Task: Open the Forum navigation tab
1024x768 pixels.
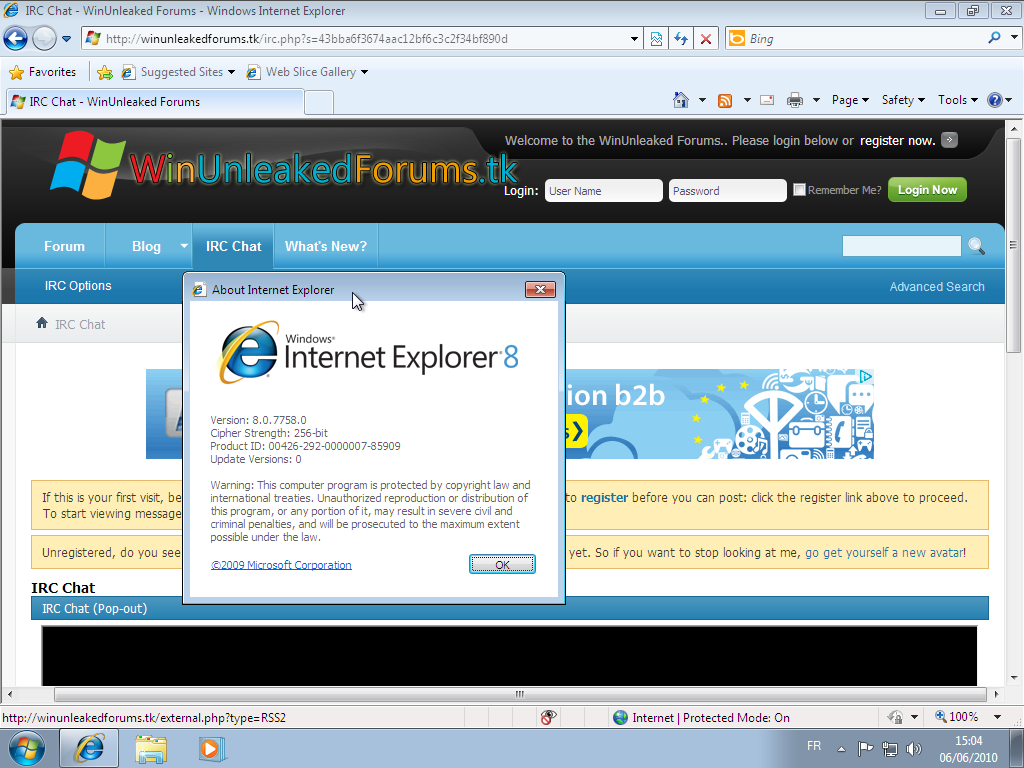Action: pyautogui.click(x=64, y=246)
